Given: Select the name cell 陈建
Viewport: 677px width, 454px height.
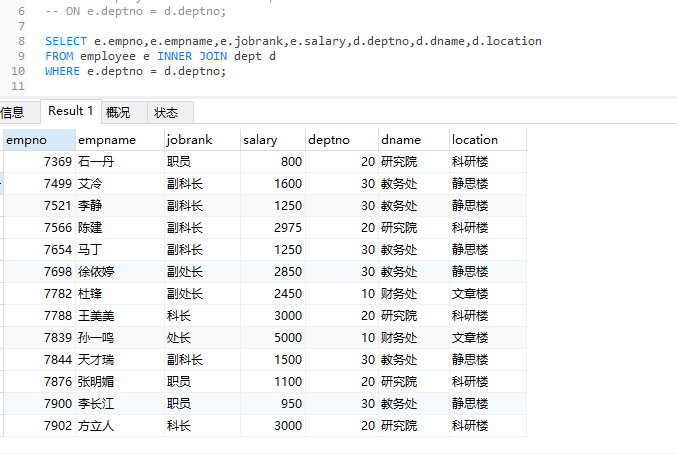Looking at the screenshot, I should (120, 228).
